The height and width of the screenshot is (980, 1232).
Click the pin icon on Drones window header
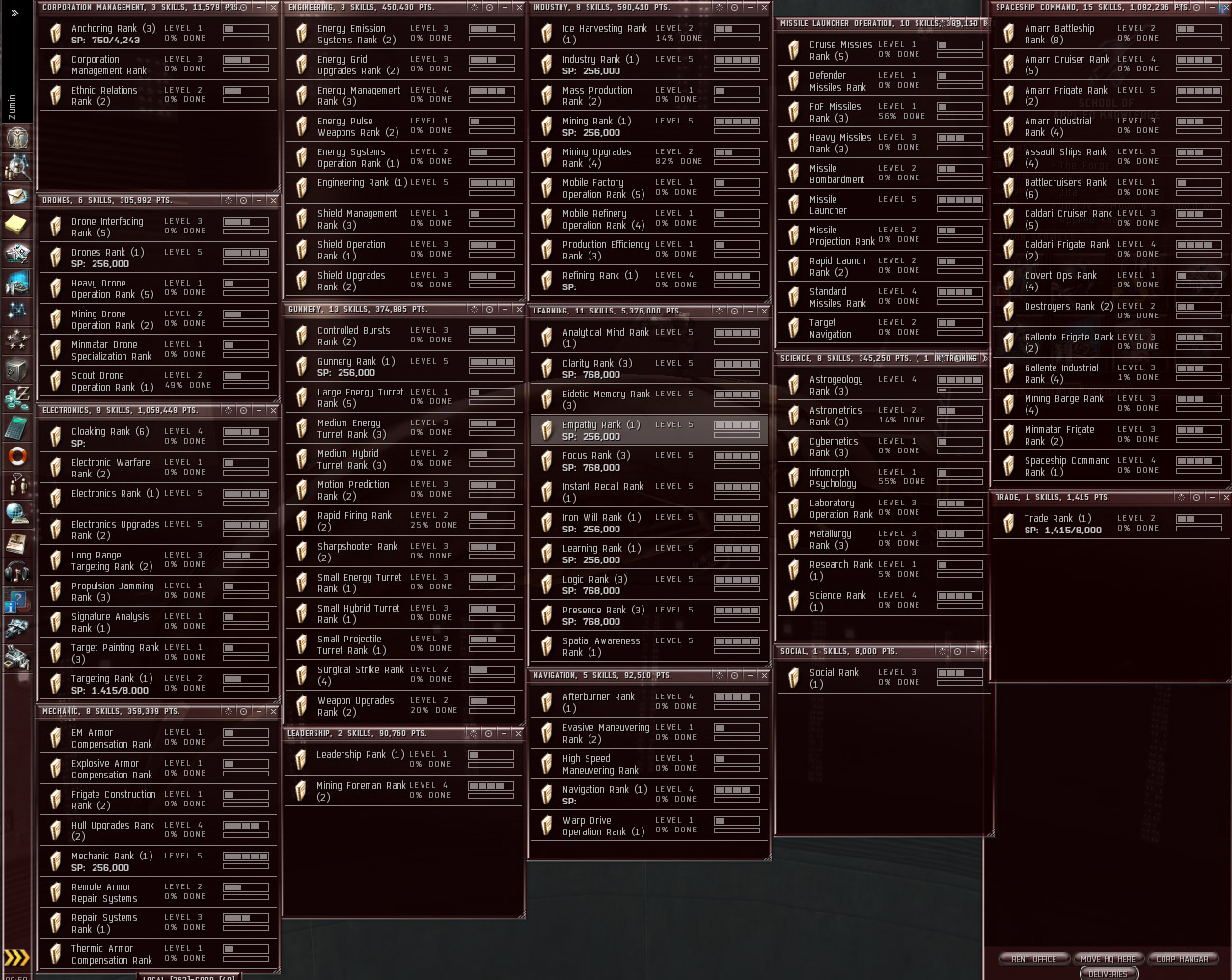pos(228,200)
